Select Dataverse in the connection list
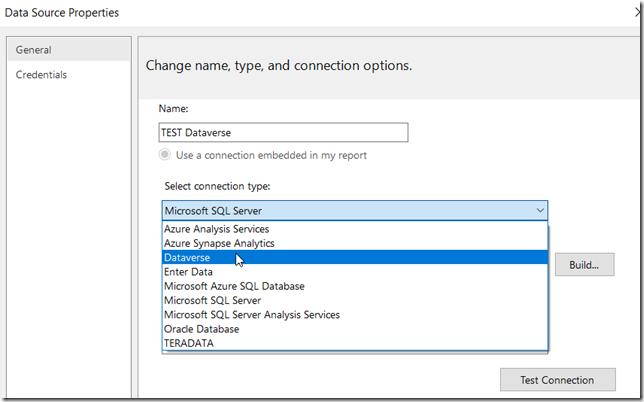The image size is (644, 402). pos(355,257)
